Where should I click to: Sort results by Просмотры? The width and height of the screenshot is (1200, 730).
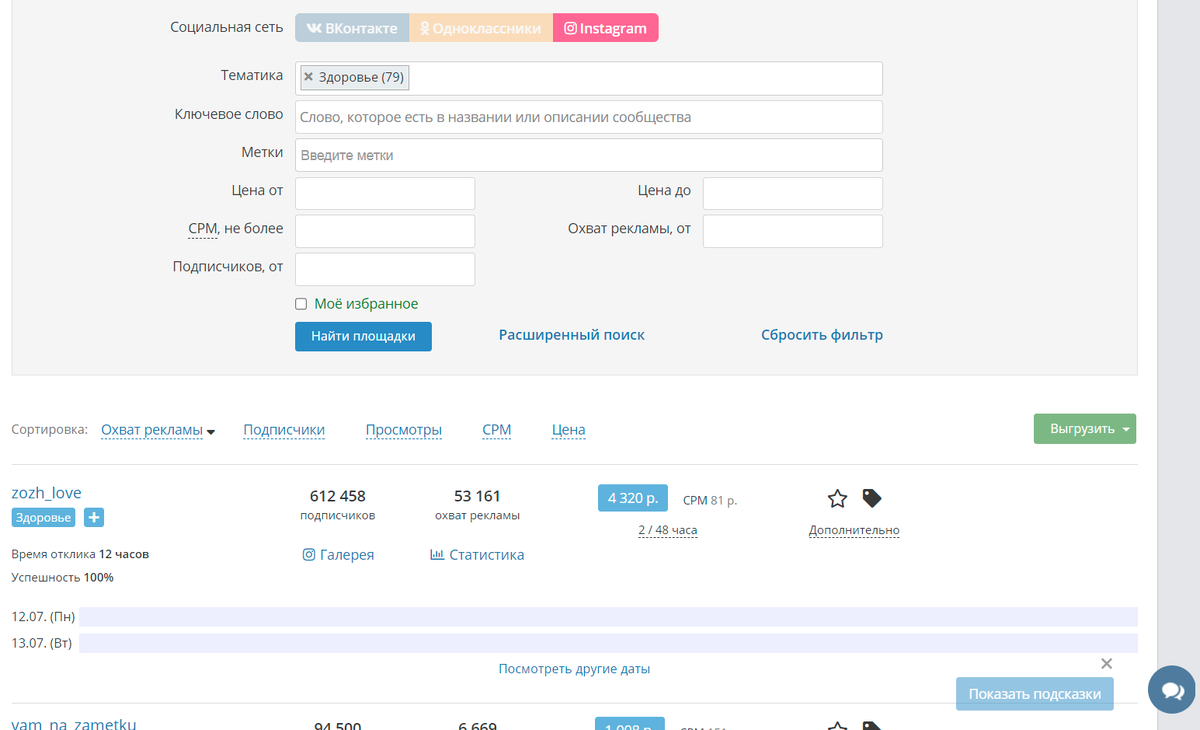404,430
